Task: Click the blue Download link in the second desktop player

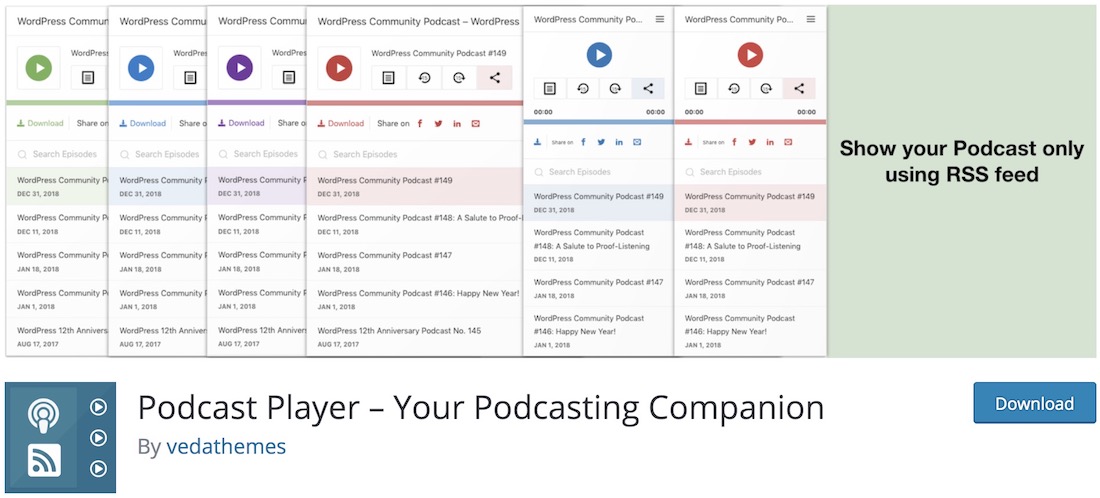Action: [142, 123]
